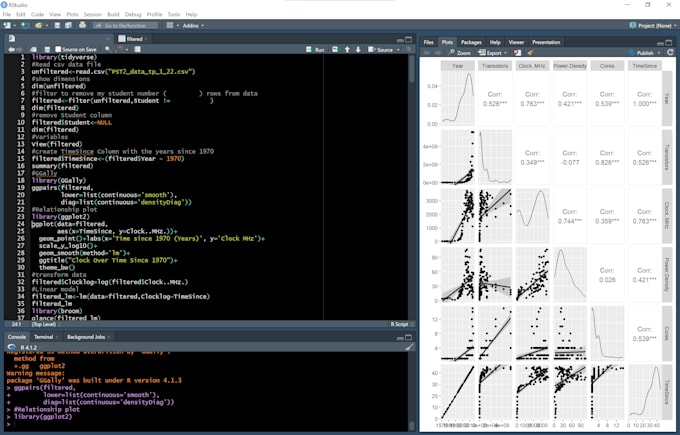Click the New File icon in main toolbar
The width and height of the screenshot is (680, 435).
7,26
